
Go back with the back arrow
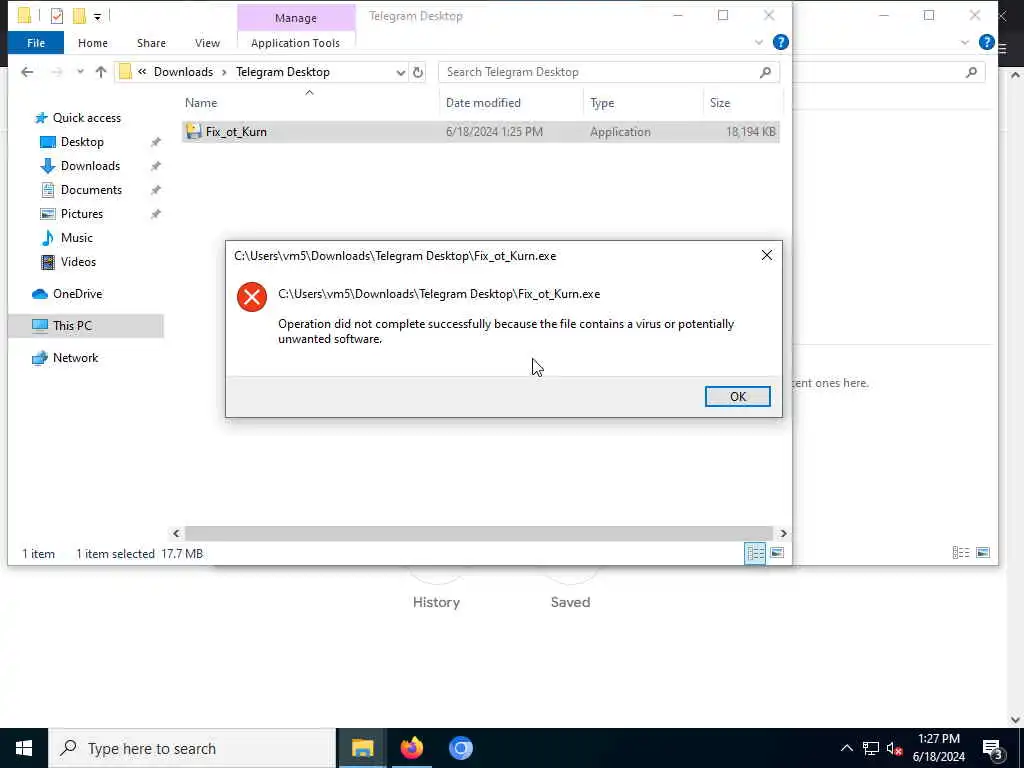click(x=27, y=72)
